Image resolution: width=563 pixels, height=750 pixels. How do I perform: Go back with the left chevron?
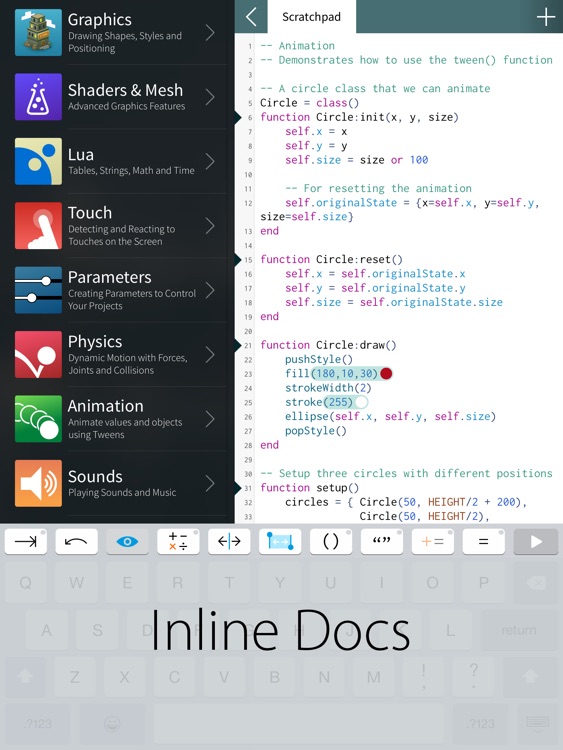[251, 17]
